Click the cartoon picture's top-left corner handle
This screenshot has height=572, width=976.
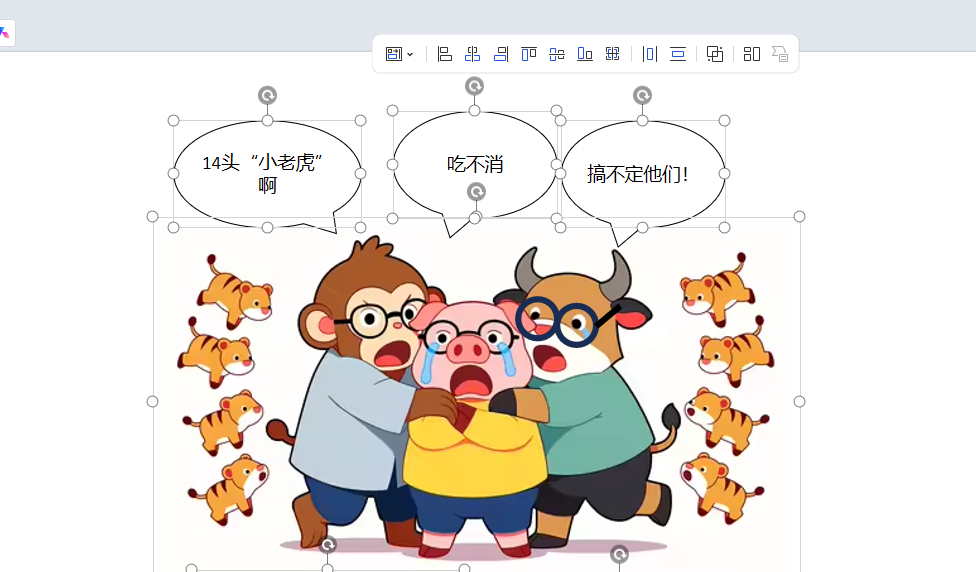pyautogui.click(x=152, y=217)
